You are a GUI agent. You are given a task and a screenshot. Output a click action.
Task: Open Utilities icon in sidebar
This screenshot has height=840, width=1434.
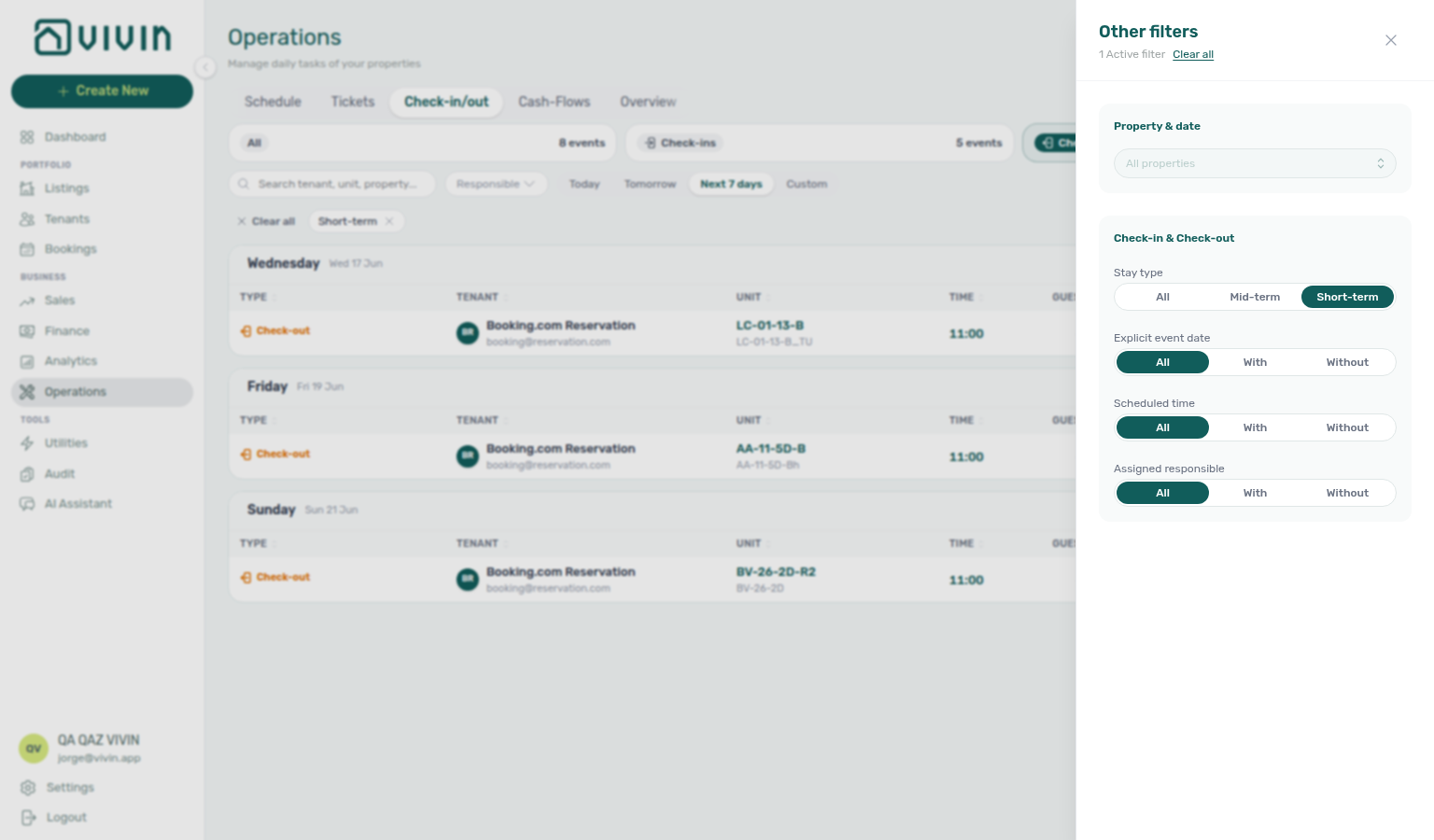(27, 443)
